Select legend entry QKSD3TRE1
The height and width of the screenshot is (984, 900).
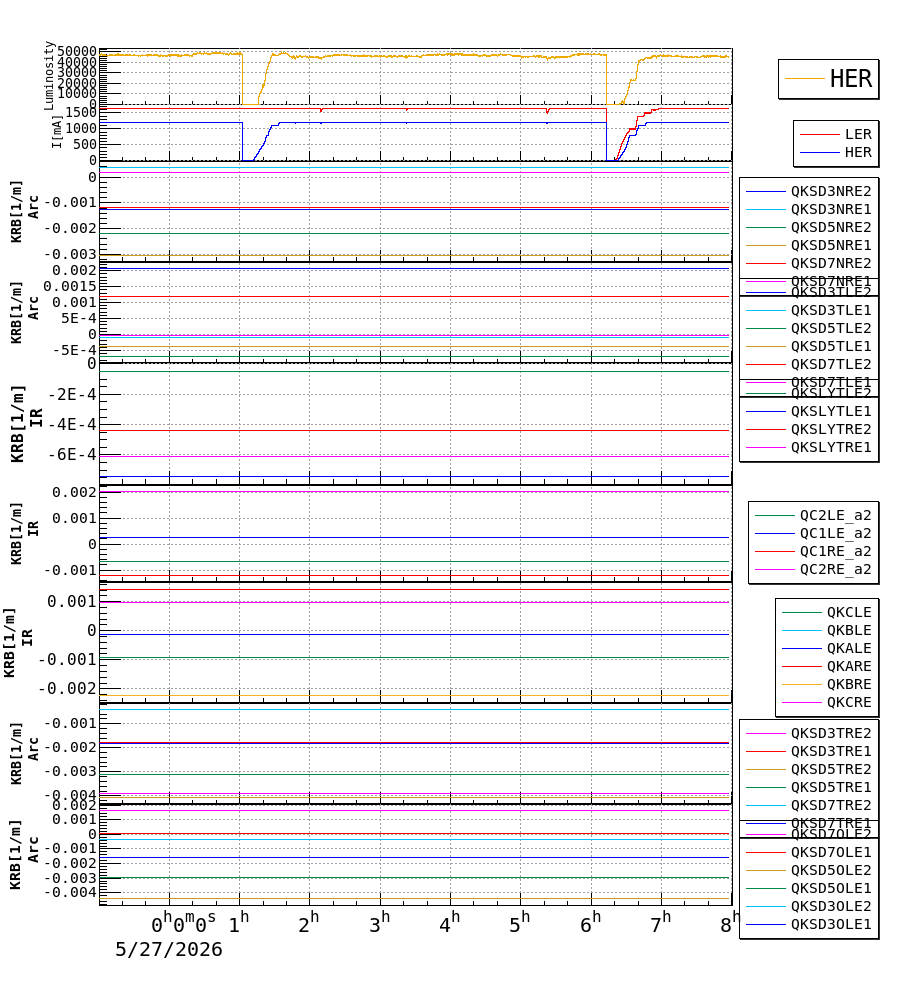click(x=830, y=752)
